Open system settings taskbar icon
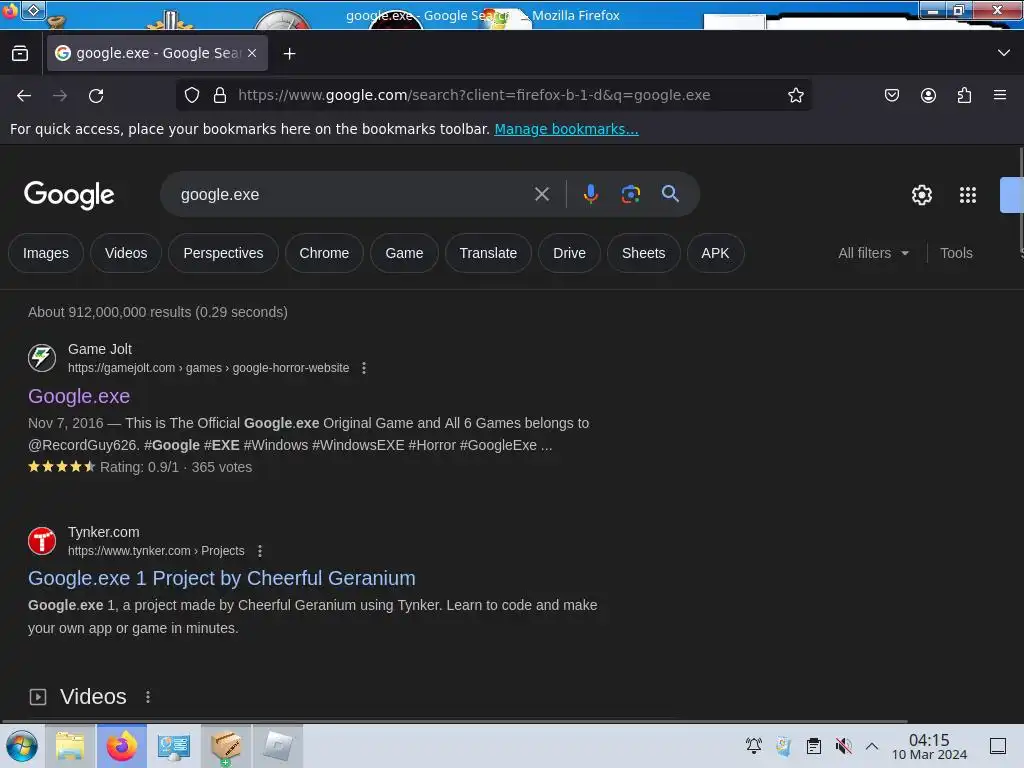Viewport: 1024px width, 768px height. pyautogui.click(x=174, y=746)
